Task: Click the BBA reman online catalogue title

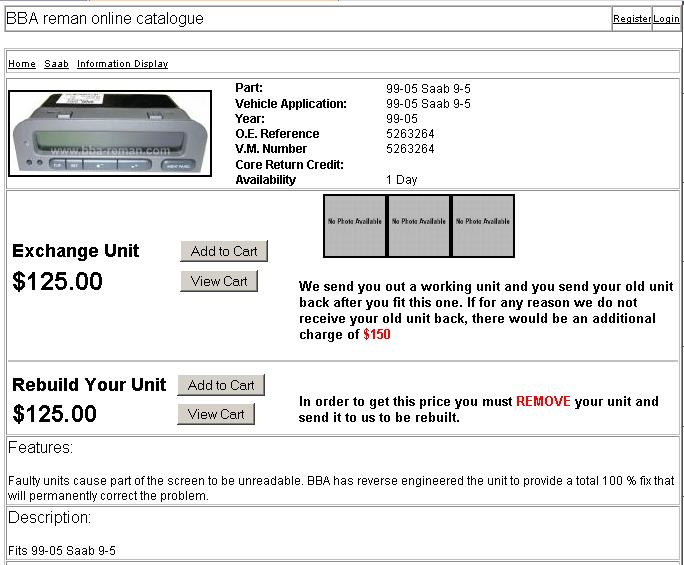Action: 105,19
